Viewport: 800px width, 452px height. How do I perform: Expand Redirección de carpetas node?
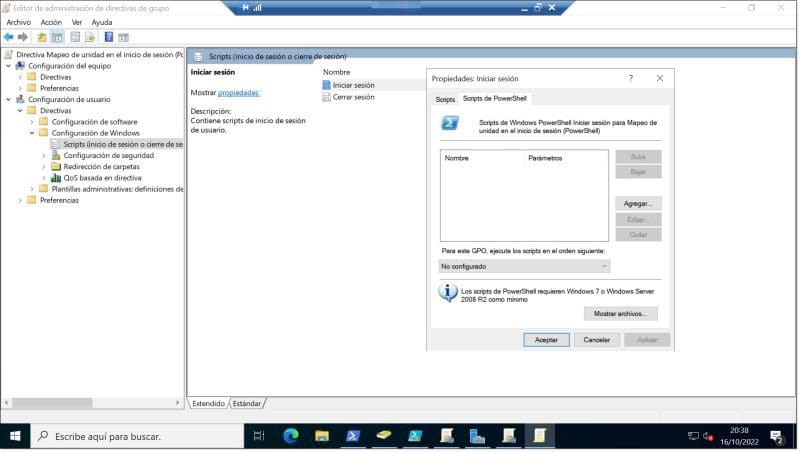pos(44,167)
